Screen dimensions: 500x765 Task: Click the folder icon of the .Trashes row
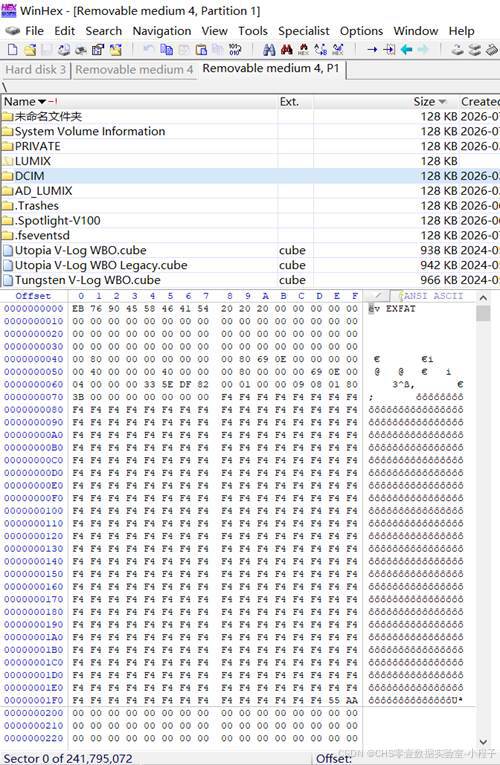(x=7, y=206)
